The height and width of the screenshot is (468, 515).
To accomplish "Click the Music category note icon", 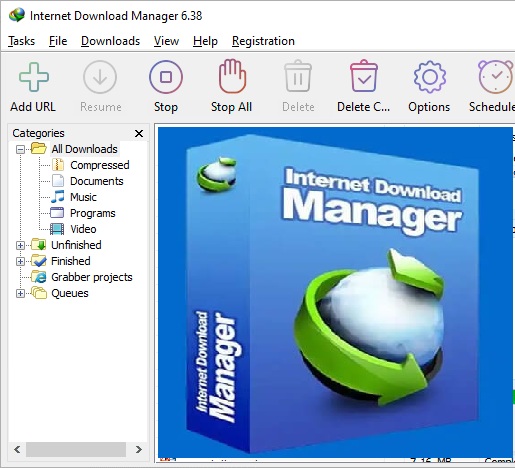I will point(58,197).
